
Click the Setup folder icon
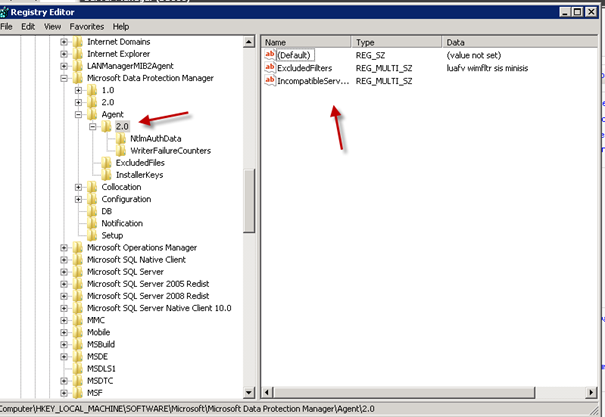[92, 236]
